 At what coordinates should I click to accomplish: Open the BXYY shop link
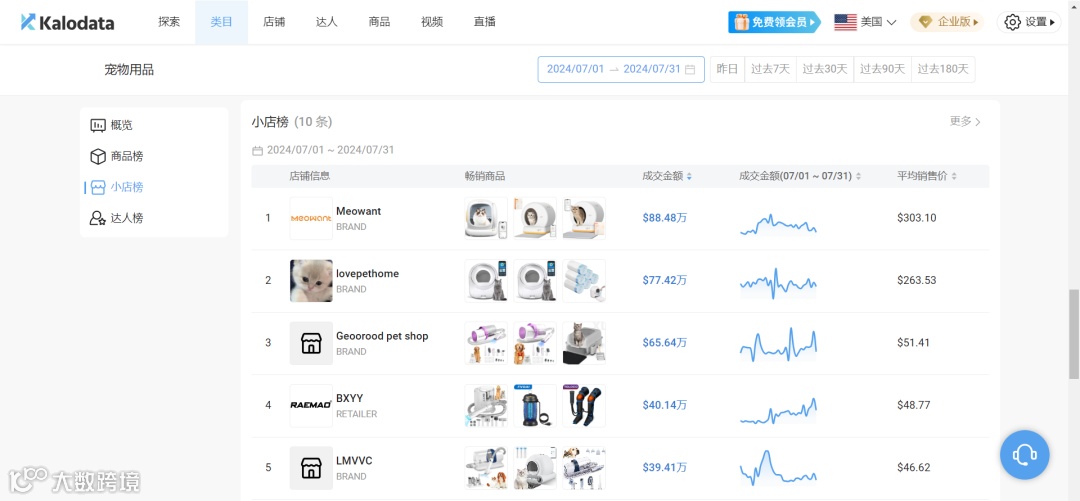click(x=349, y=398)
